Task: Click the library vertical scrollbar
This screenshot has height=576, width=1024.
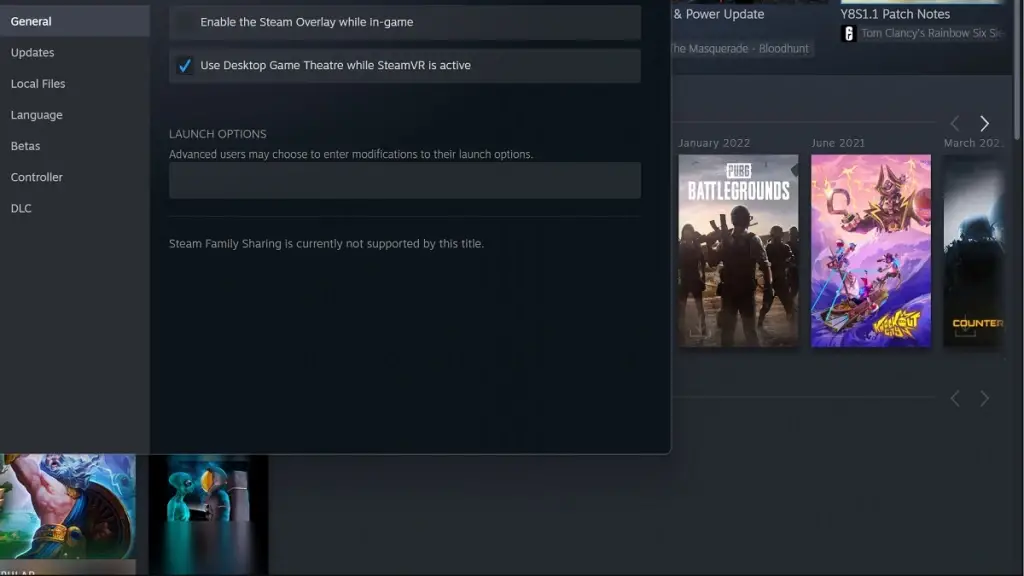Action: (1017, 69)
